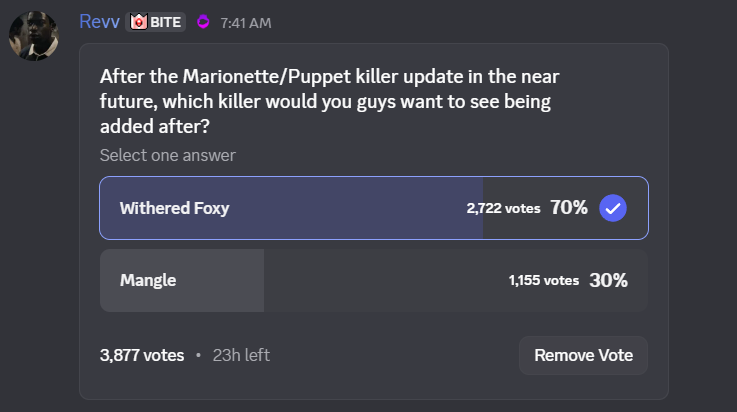Click Revv's profile avatar
This screenshot has height=412, width=737.
[33, 35]
